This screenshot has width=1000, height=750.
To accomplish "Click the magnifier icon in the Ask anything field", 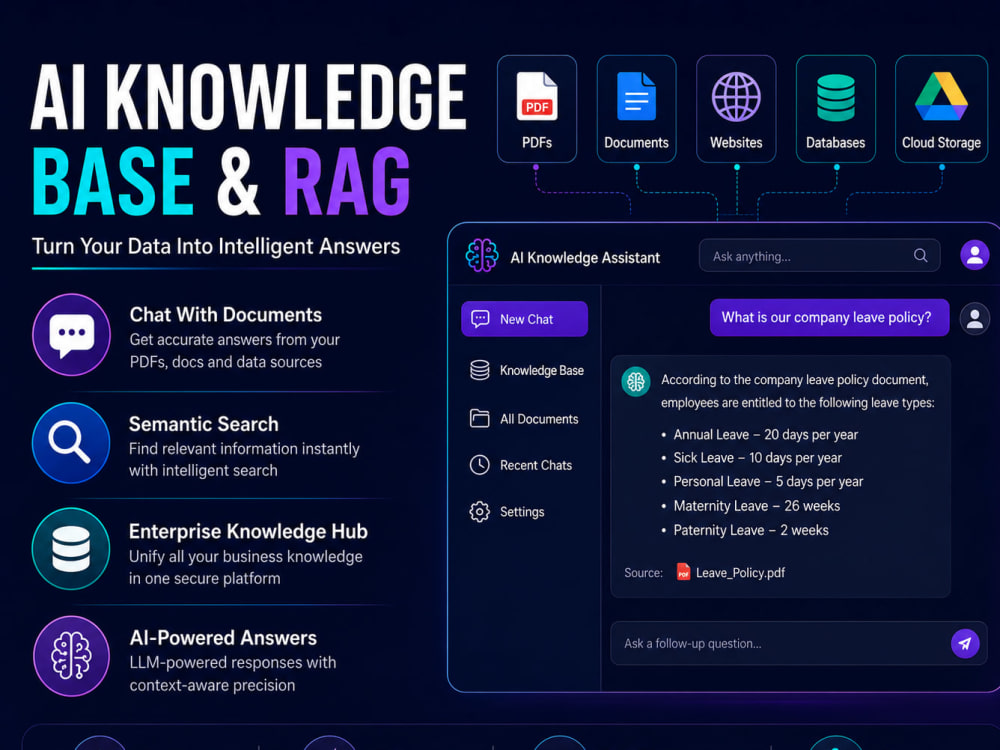I will pyautogui.click(x=920, y=256).
